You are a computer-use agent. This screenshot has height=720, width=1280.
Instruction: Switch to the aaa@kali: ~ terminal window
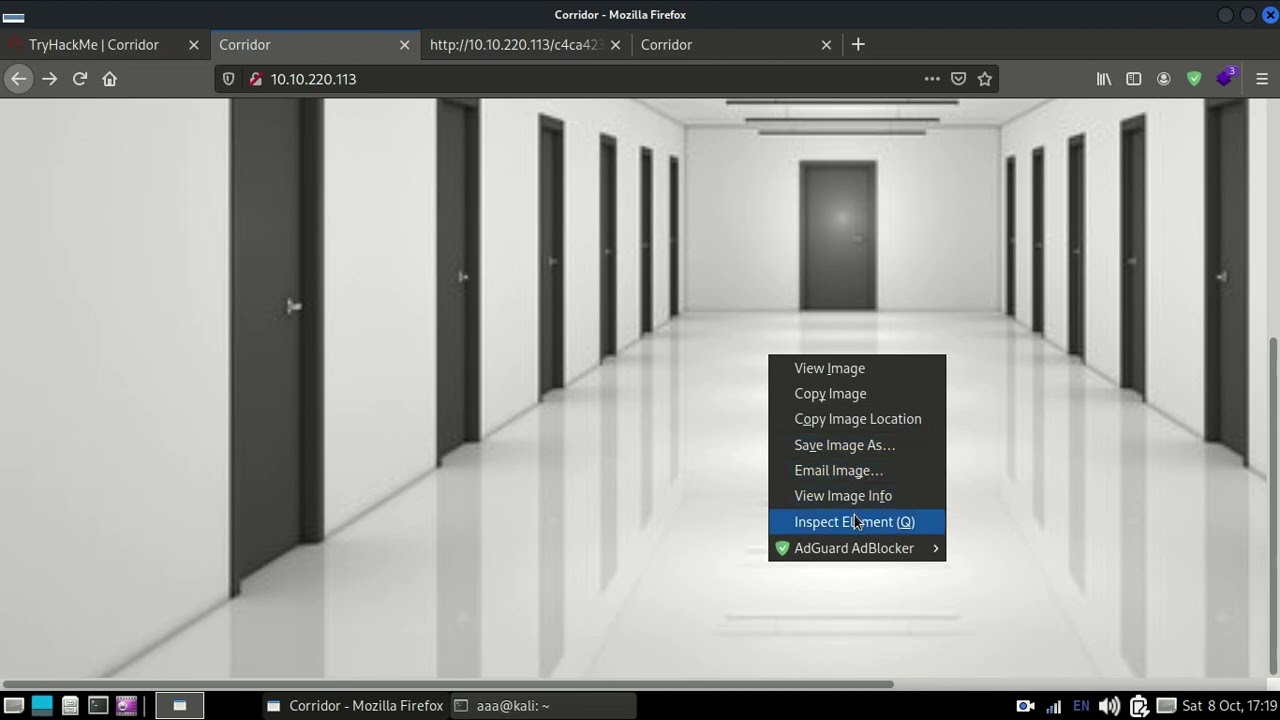541,705
